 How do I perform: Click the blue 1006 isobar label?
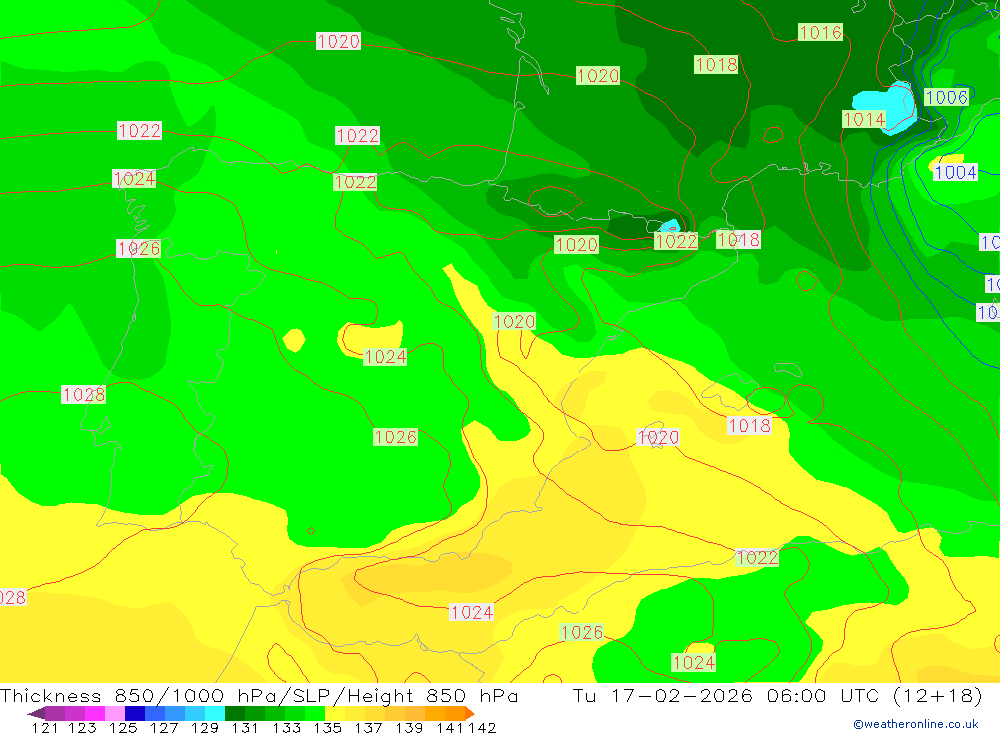[x=946, y=97]
